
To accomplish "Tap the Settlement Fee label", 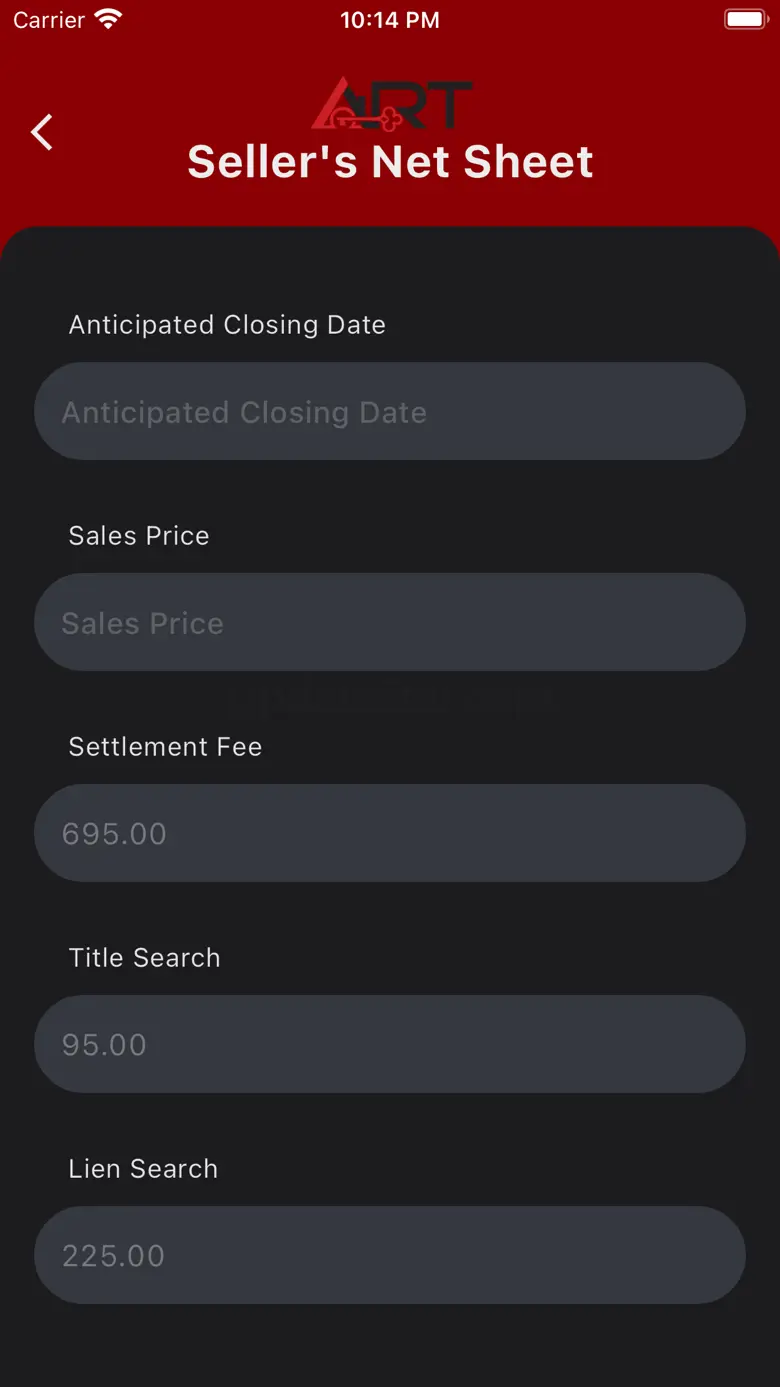I will [x=165, y=747].
